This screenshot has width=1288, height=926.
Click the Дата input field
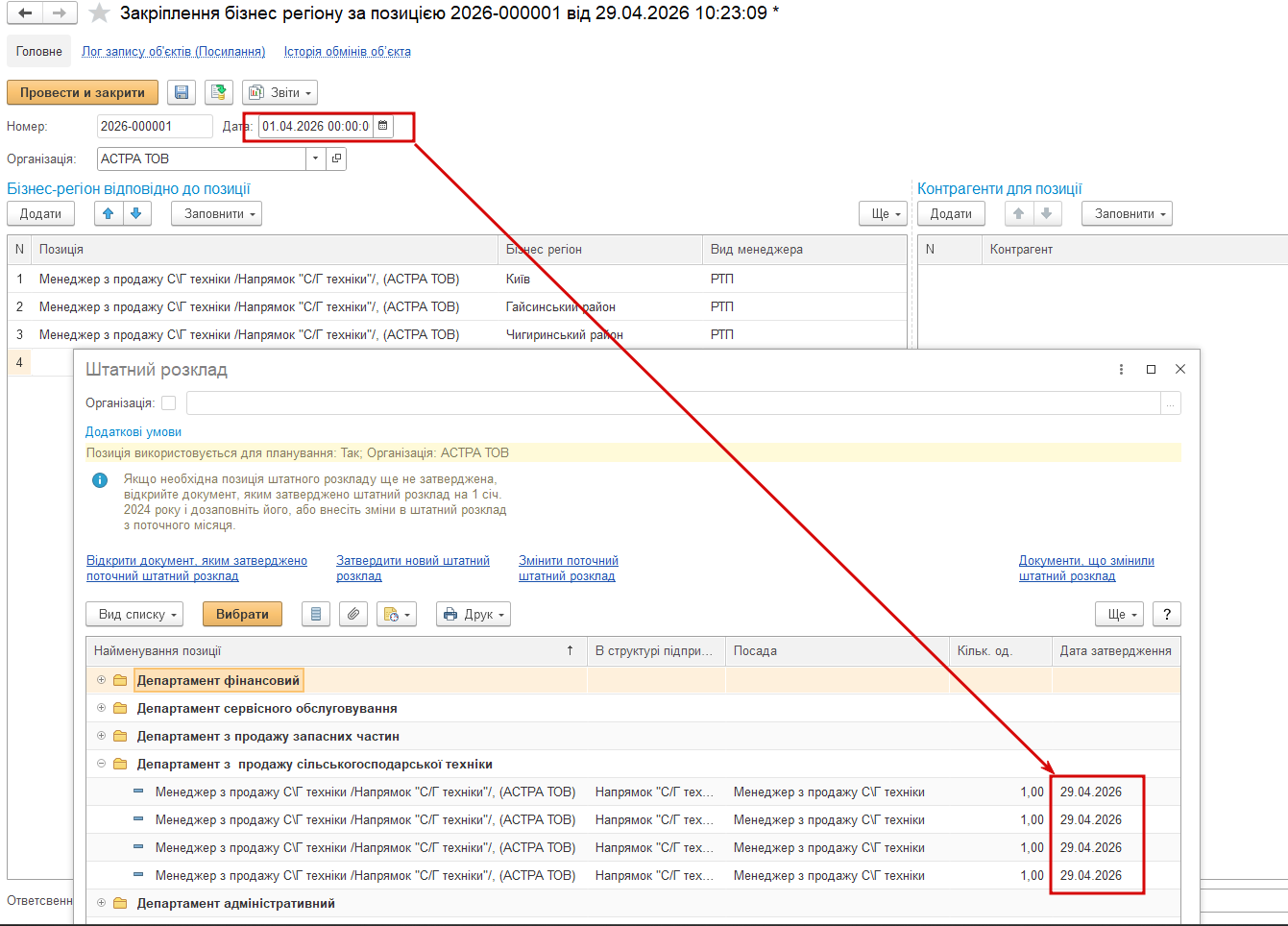(x=315, y=126)
